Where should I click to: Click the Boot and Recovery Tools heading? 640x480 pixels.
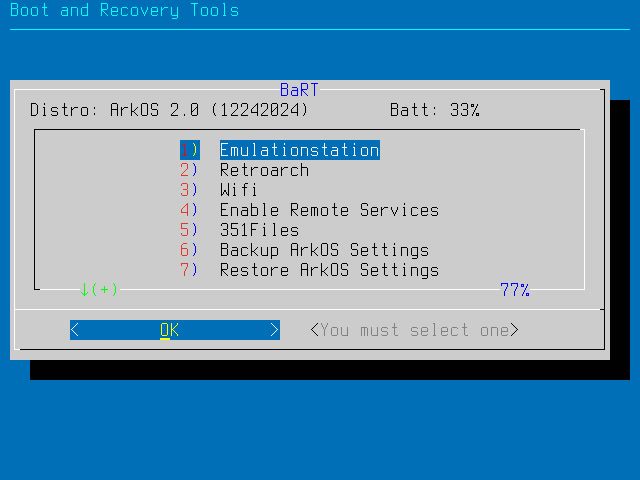[x=124, y=10]
